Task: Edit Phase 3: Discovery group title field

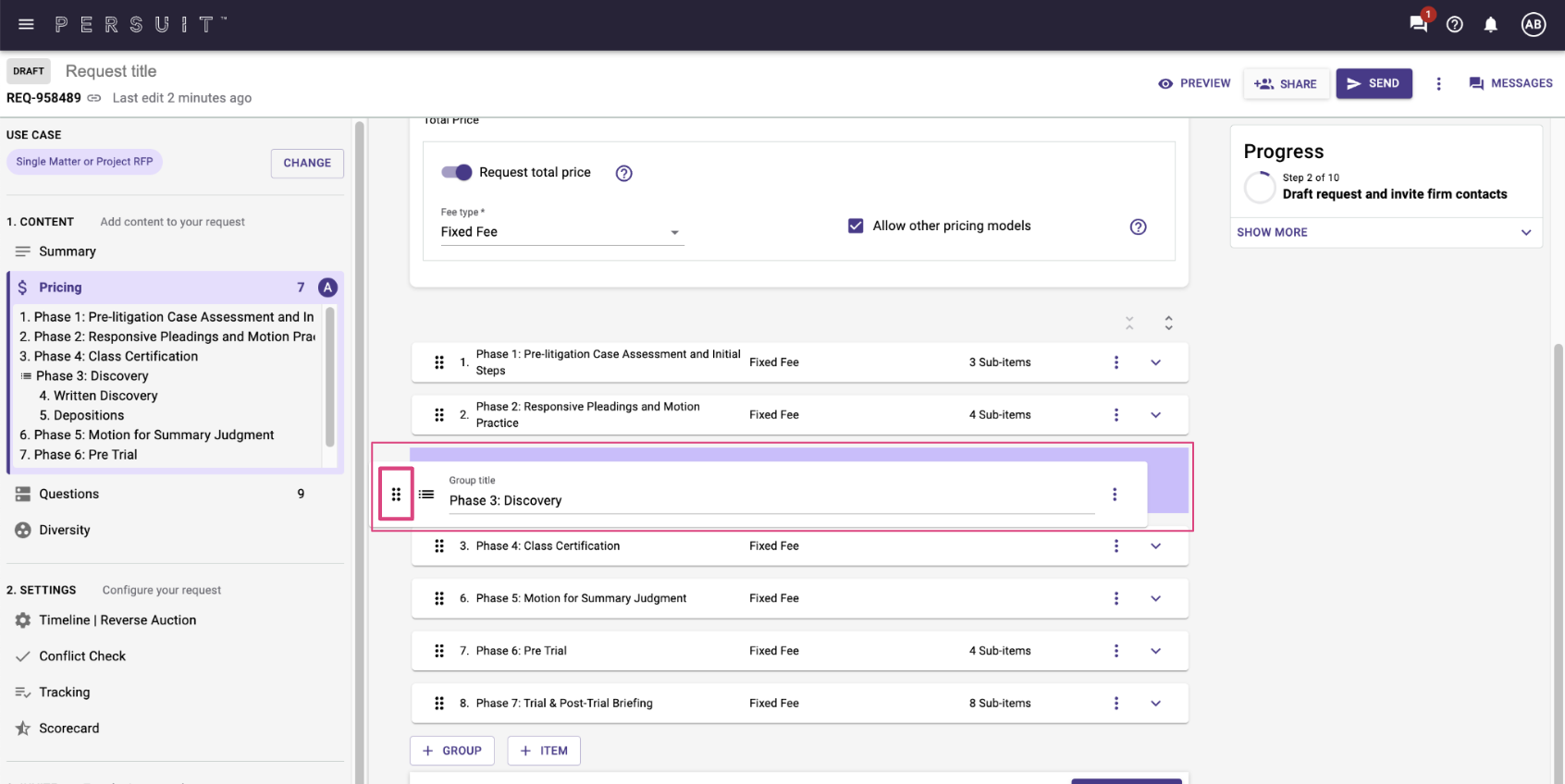Action: coord(771,501)
